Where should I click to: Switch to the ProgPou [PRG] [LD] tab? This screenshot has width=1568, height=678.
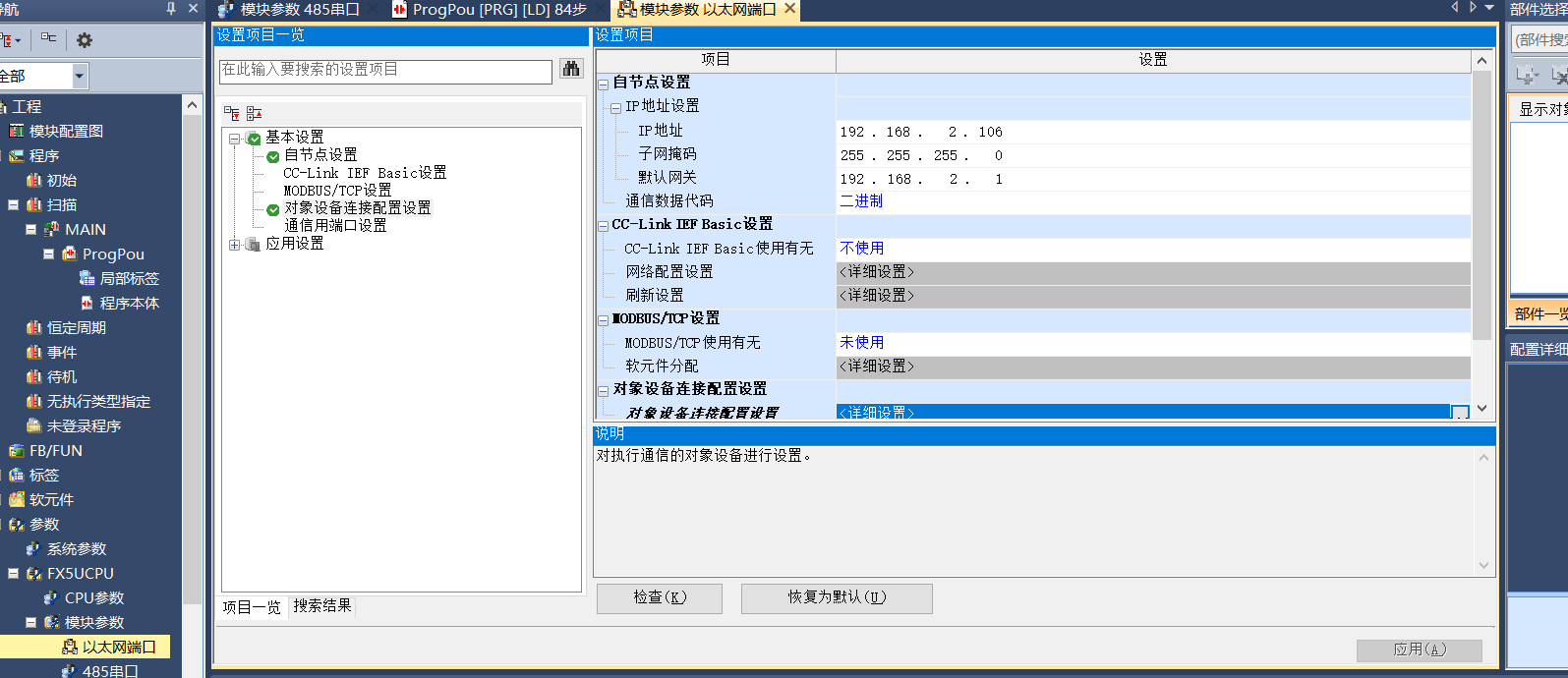pos(492,10)
